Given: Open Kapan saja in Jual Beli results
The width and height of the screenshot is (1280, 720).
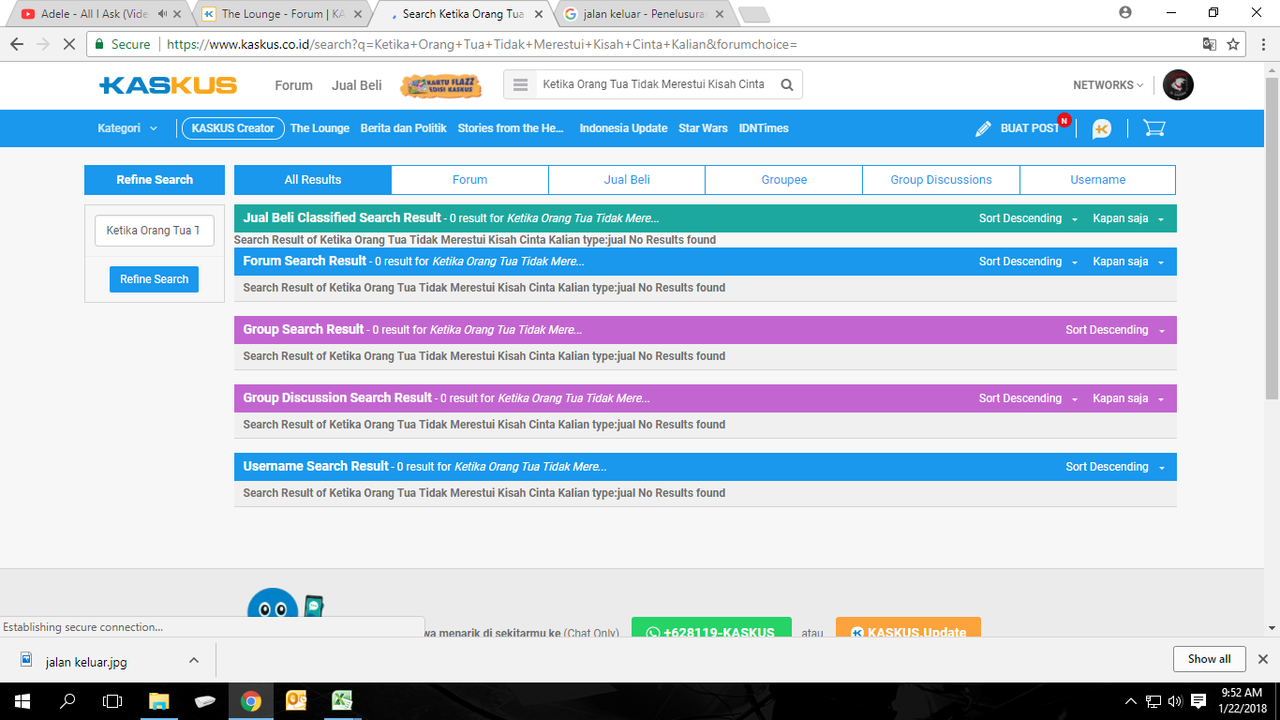Looking at the screenshot, I should coord(1128,218).
